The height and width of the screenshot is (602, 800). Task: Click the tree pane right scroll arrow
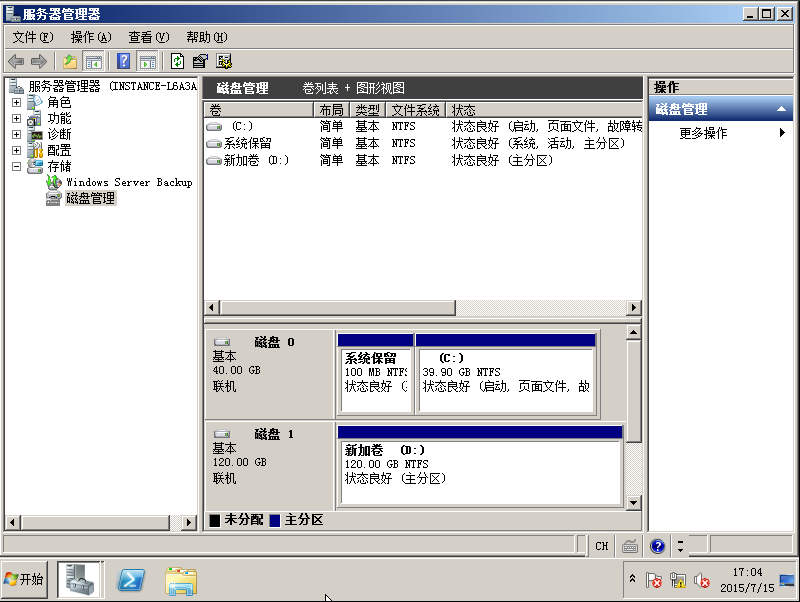189,522
